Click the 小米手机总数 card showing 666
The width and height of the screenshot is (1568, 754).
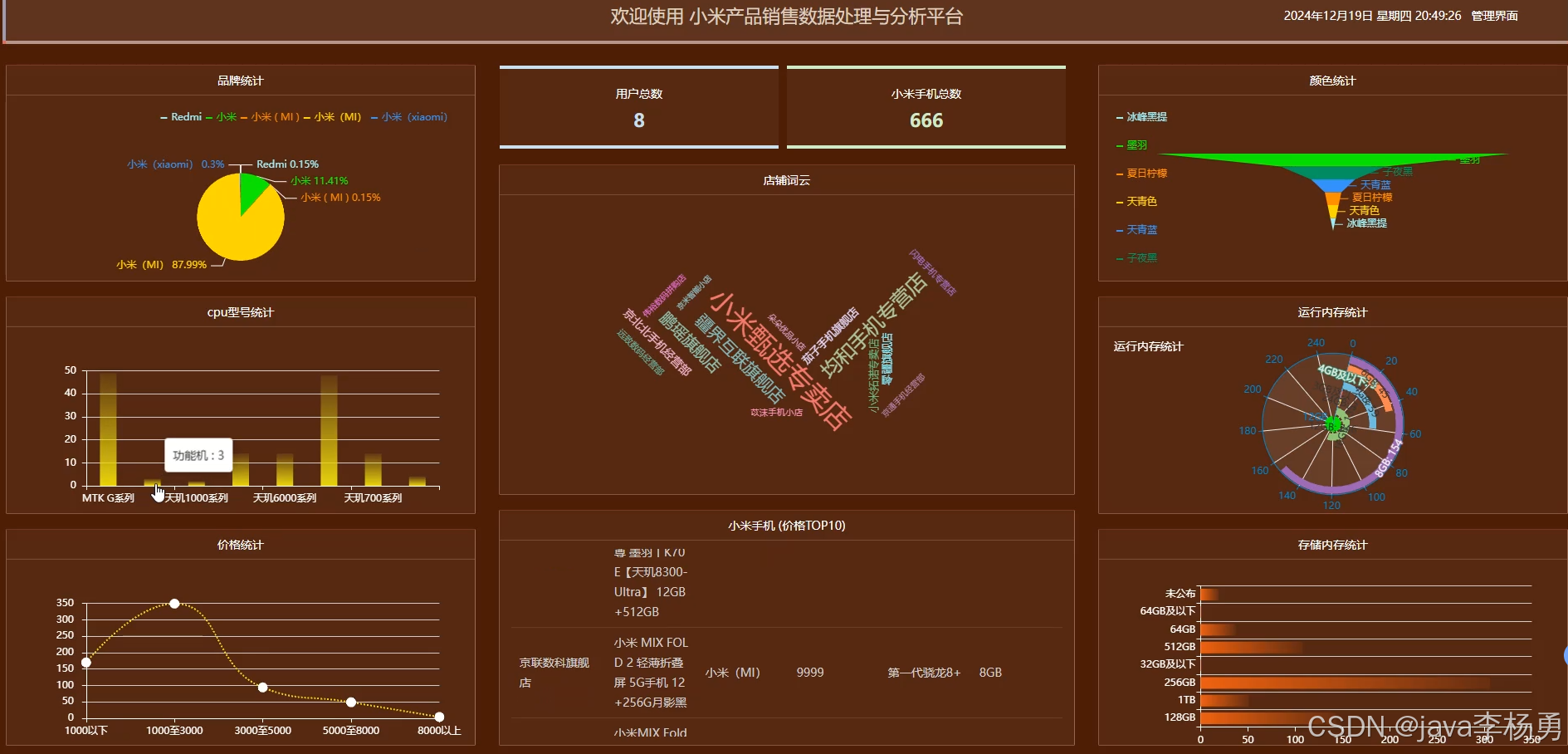click(926, 107)
